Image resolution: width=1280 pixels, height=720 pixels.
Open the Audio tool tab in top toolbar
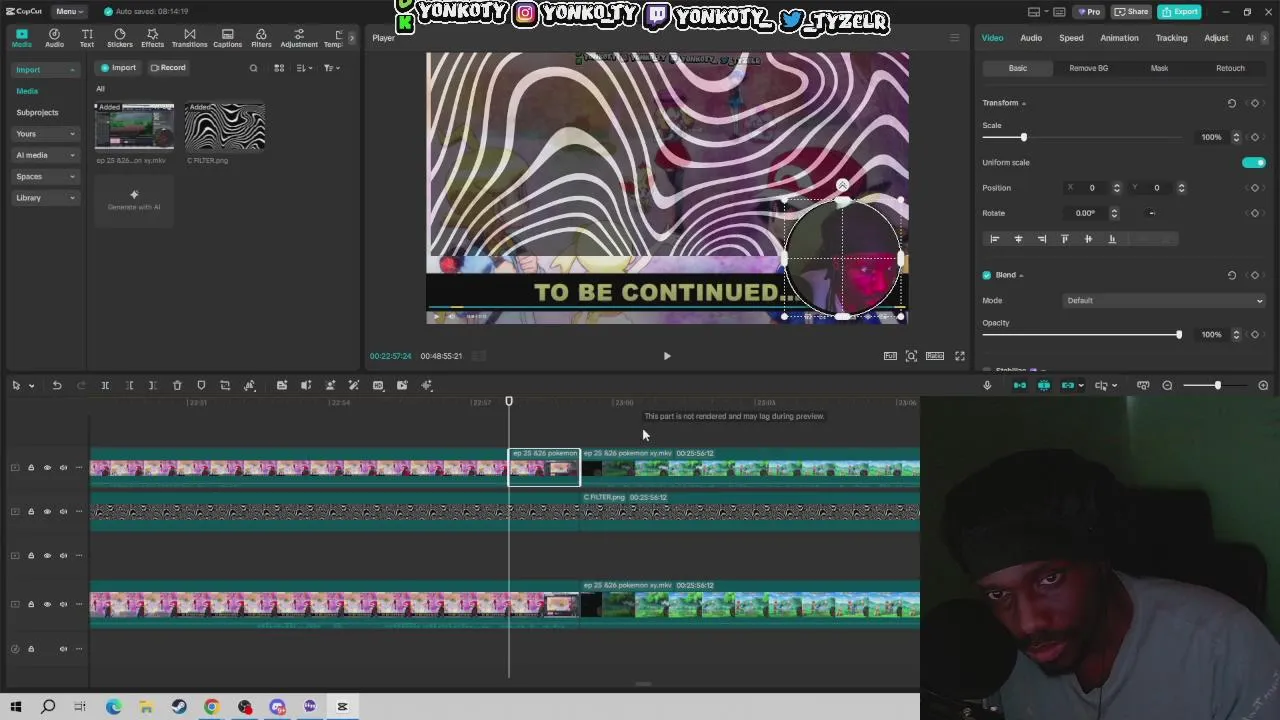(x=54, y=38)
